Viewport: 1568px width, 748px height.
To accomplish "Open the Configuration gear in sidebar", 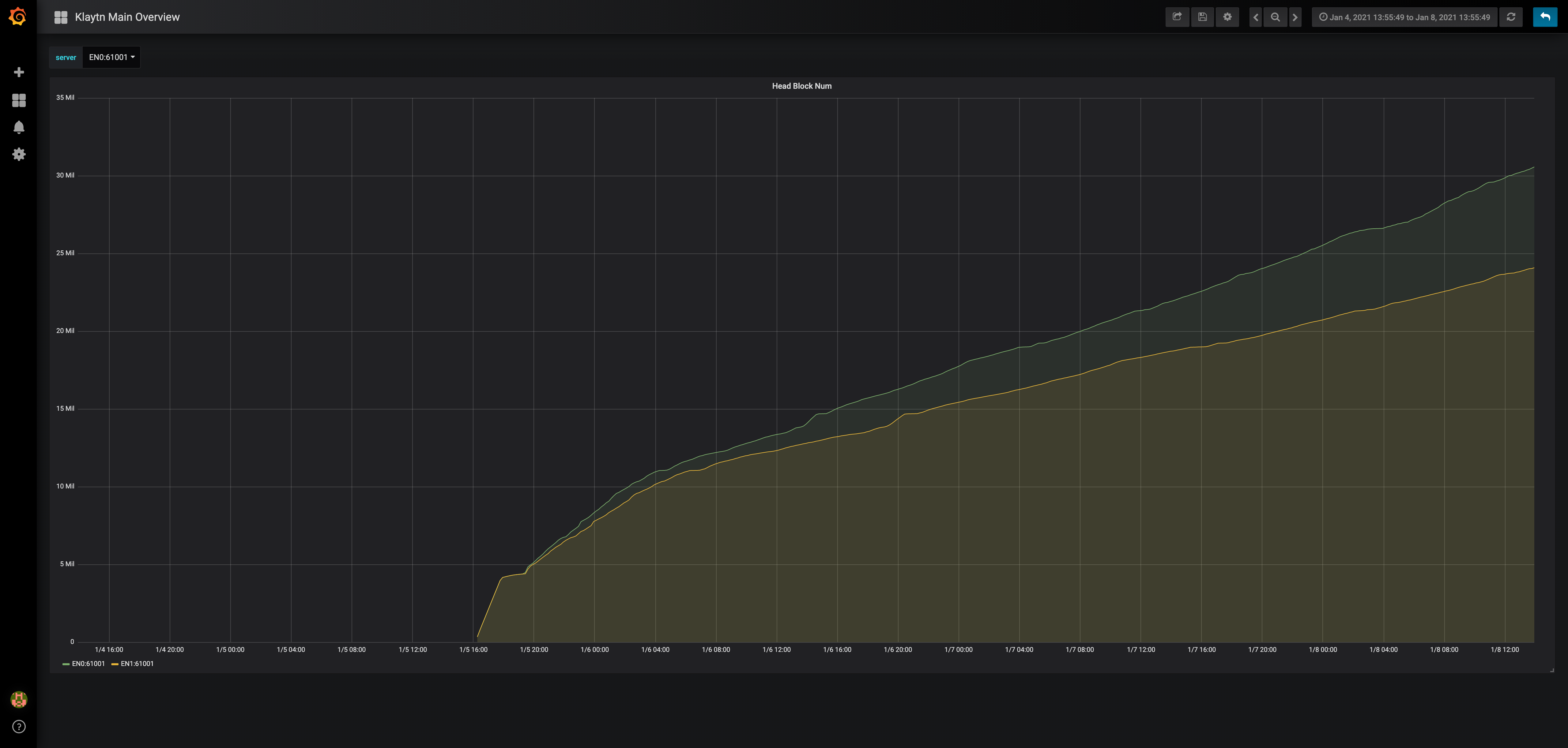I will tap(19, 155).
